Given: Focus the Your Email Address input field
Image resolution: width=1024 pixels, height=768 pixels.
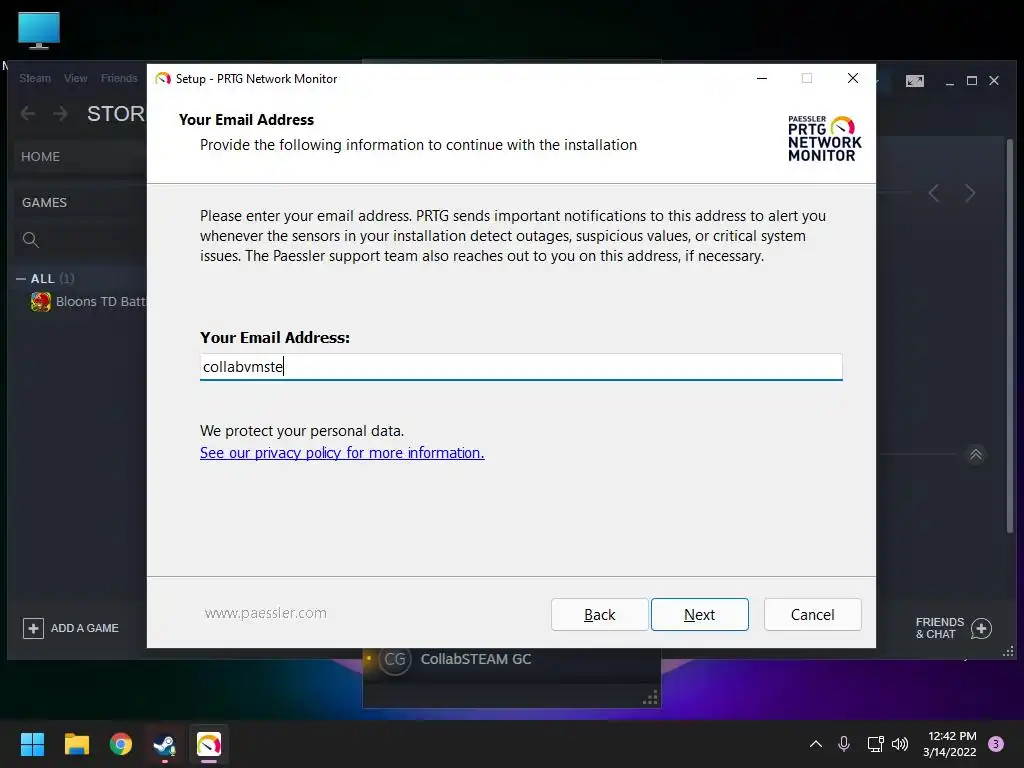Looking at the screenshot, I should [521, 366].
